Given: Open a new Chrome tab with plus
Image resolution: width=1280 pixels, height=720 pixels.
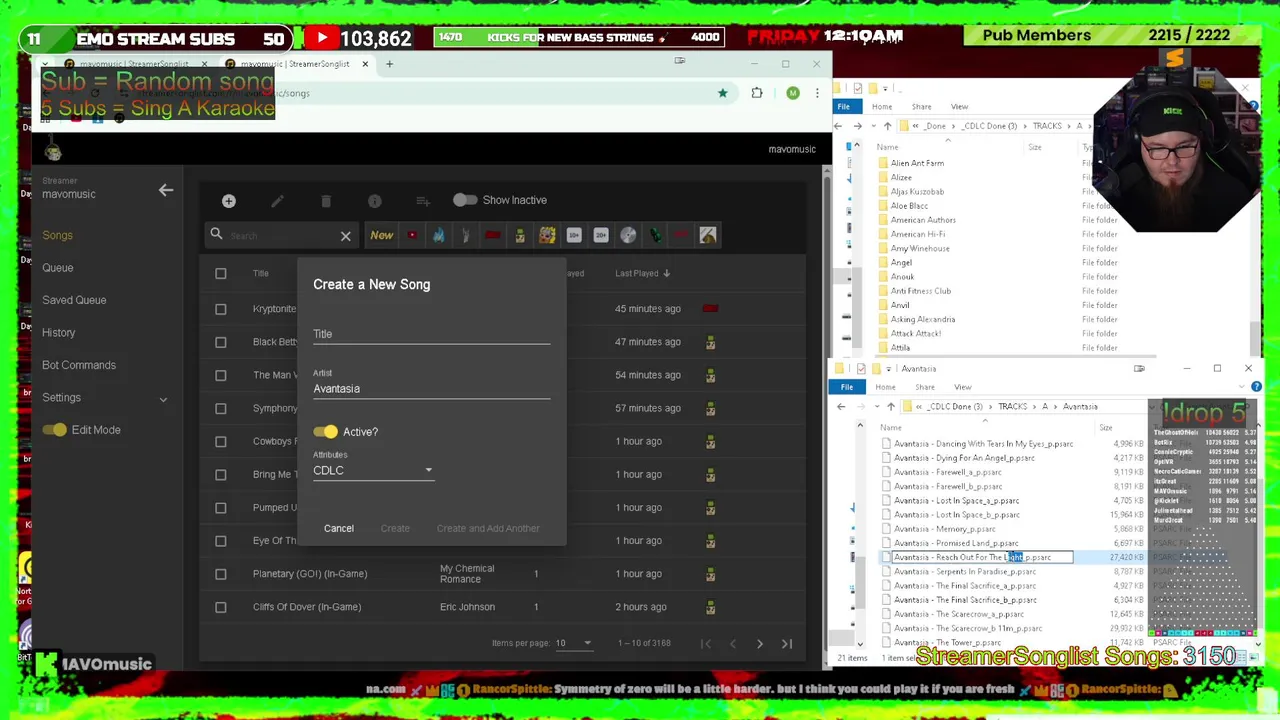Looking at the screenshot, I should 390,64.
